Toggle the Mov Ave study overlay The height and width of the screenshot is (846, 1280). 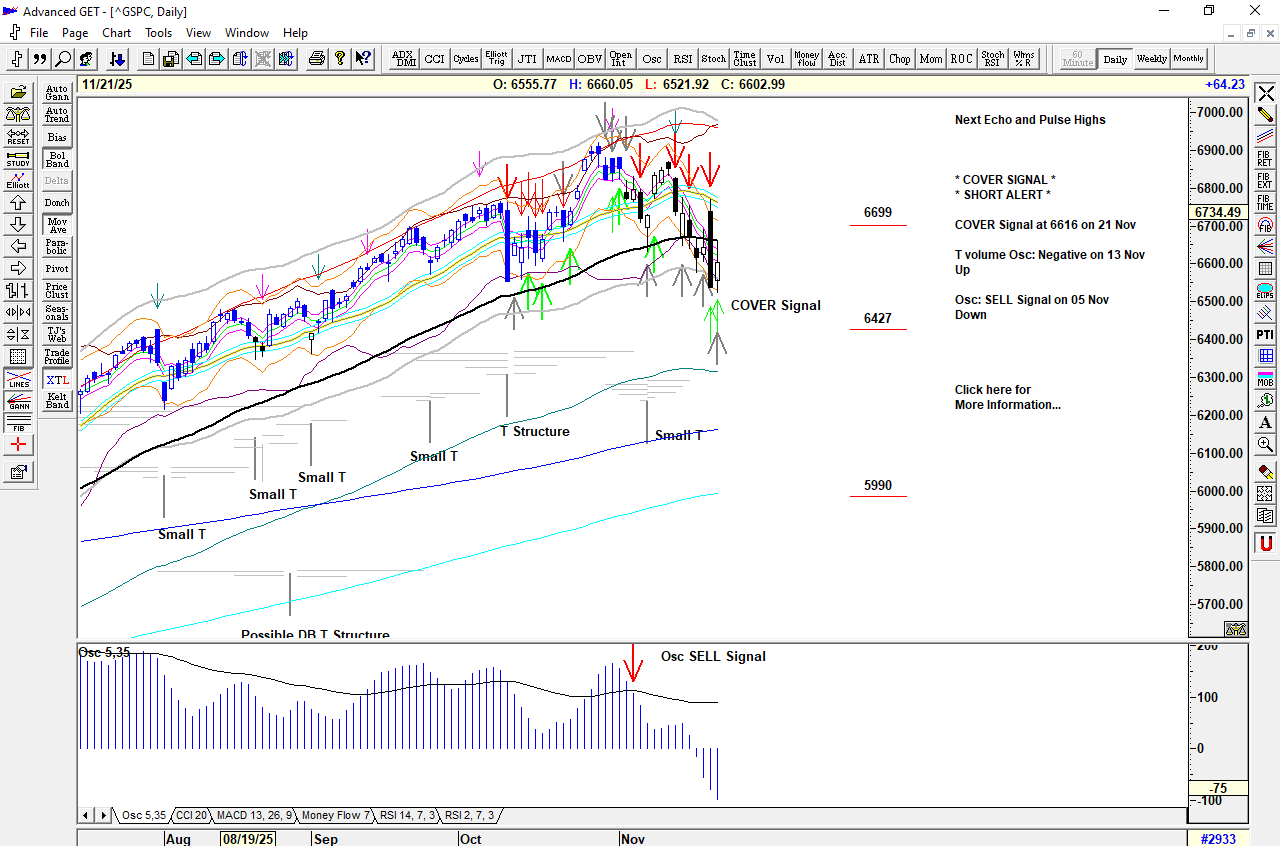(57, 225)
